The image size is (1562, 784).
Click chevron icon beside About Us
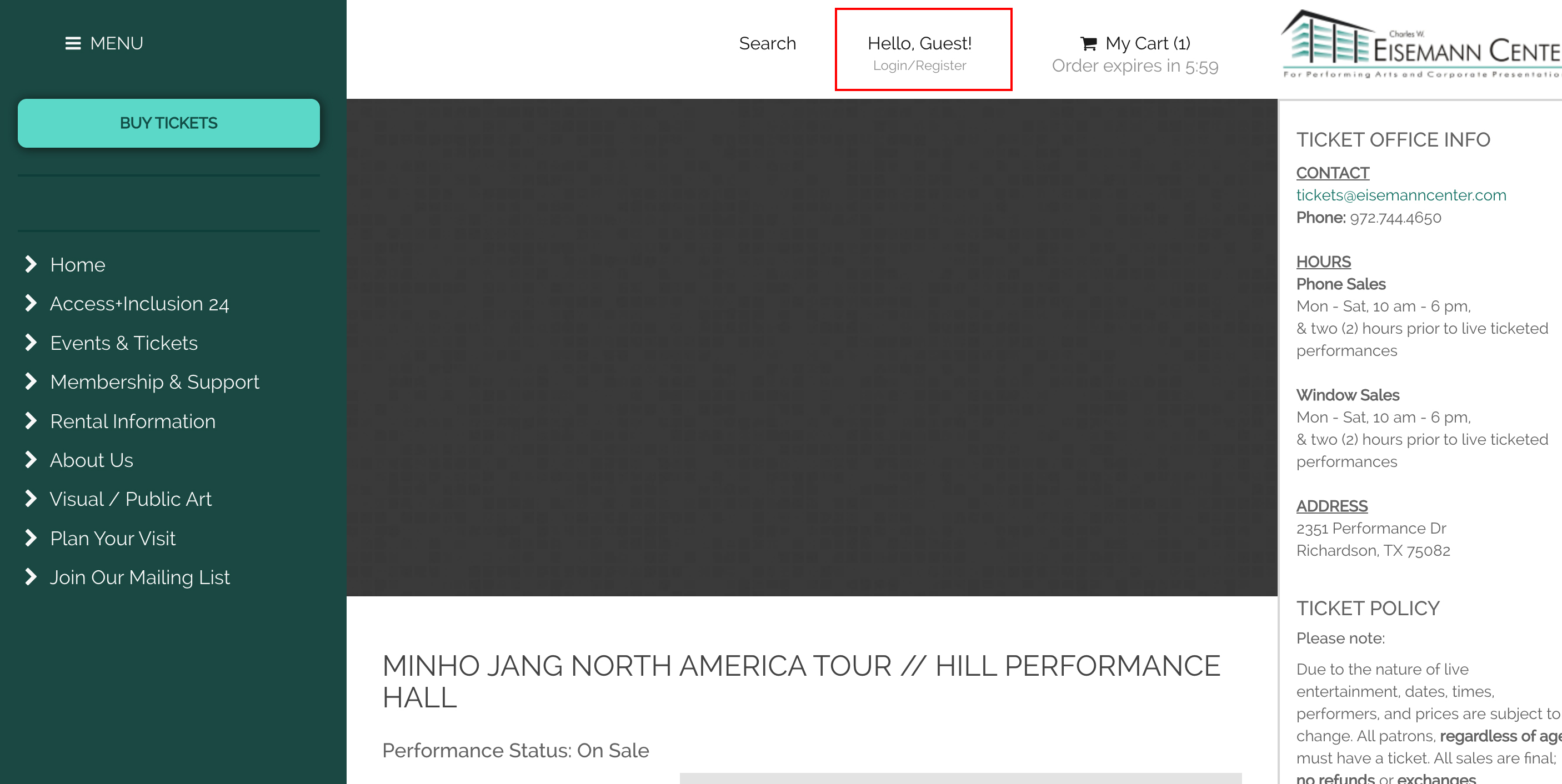point(31,460)
